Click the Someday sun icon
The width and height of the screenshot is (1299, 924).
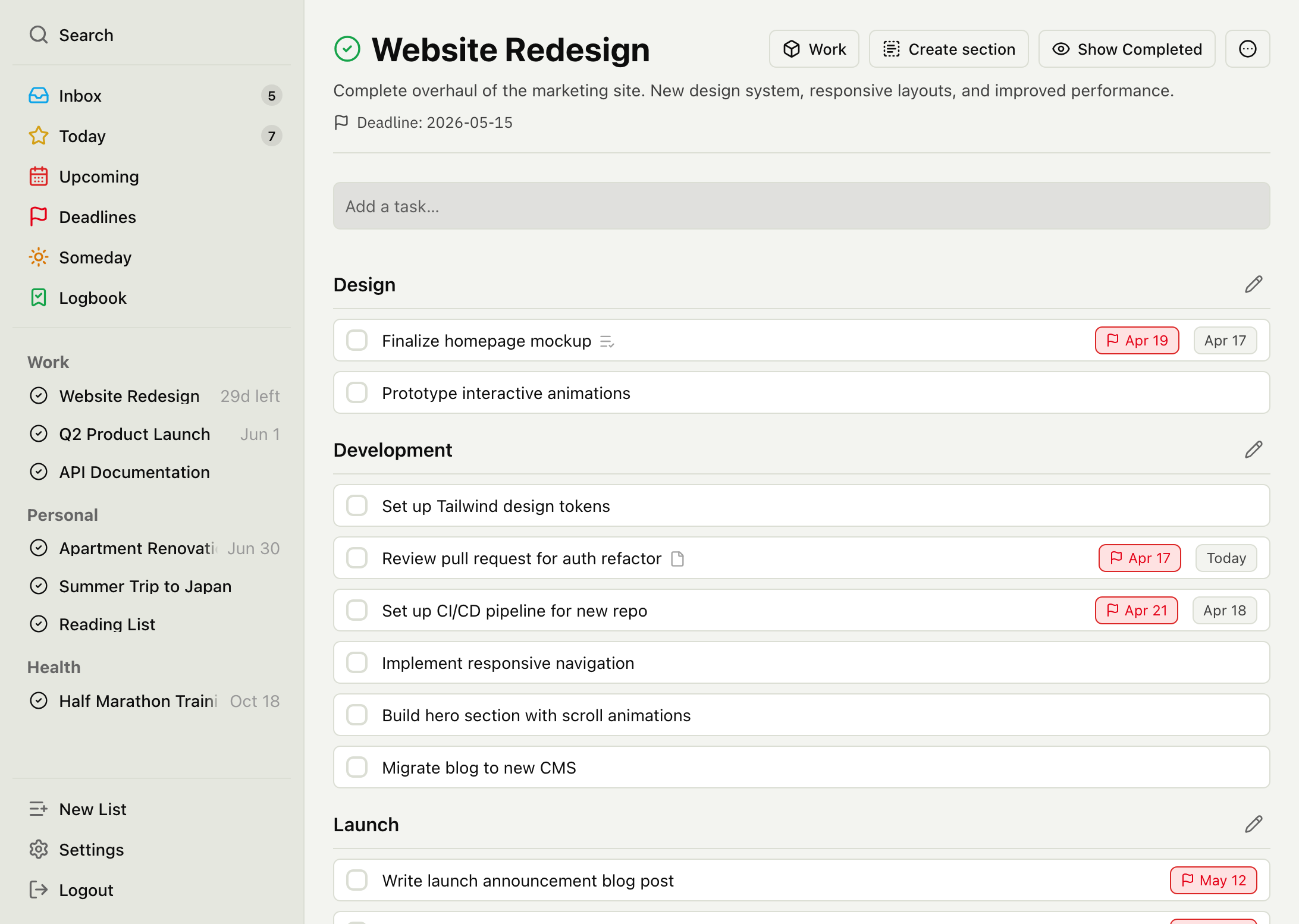[39, 257]
